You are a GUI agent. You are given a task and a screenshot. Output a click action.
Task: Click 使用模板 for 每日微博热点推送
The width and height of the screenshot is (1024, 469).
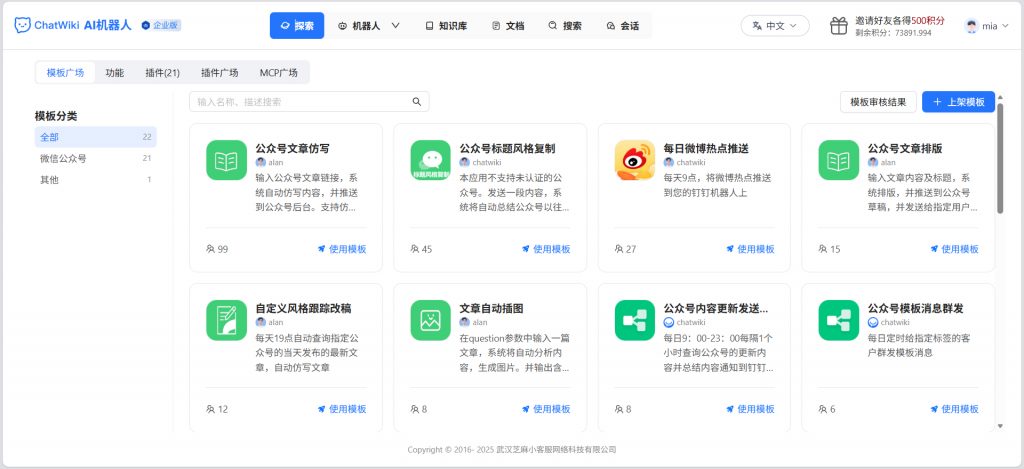[750, 249]
